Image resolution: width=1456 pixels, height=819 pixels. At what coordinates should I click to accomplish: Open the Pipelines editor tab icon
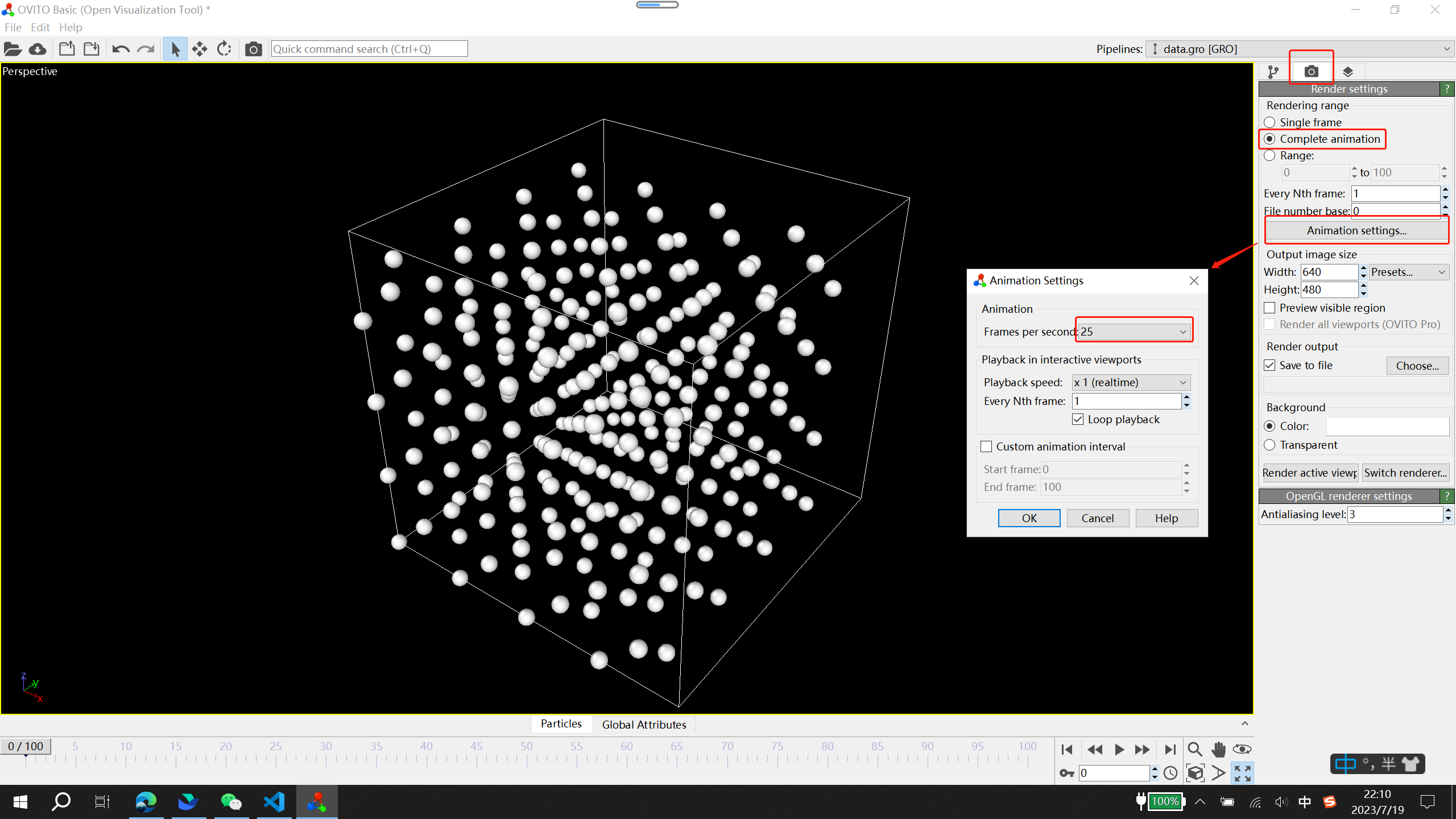(1273, 72)
